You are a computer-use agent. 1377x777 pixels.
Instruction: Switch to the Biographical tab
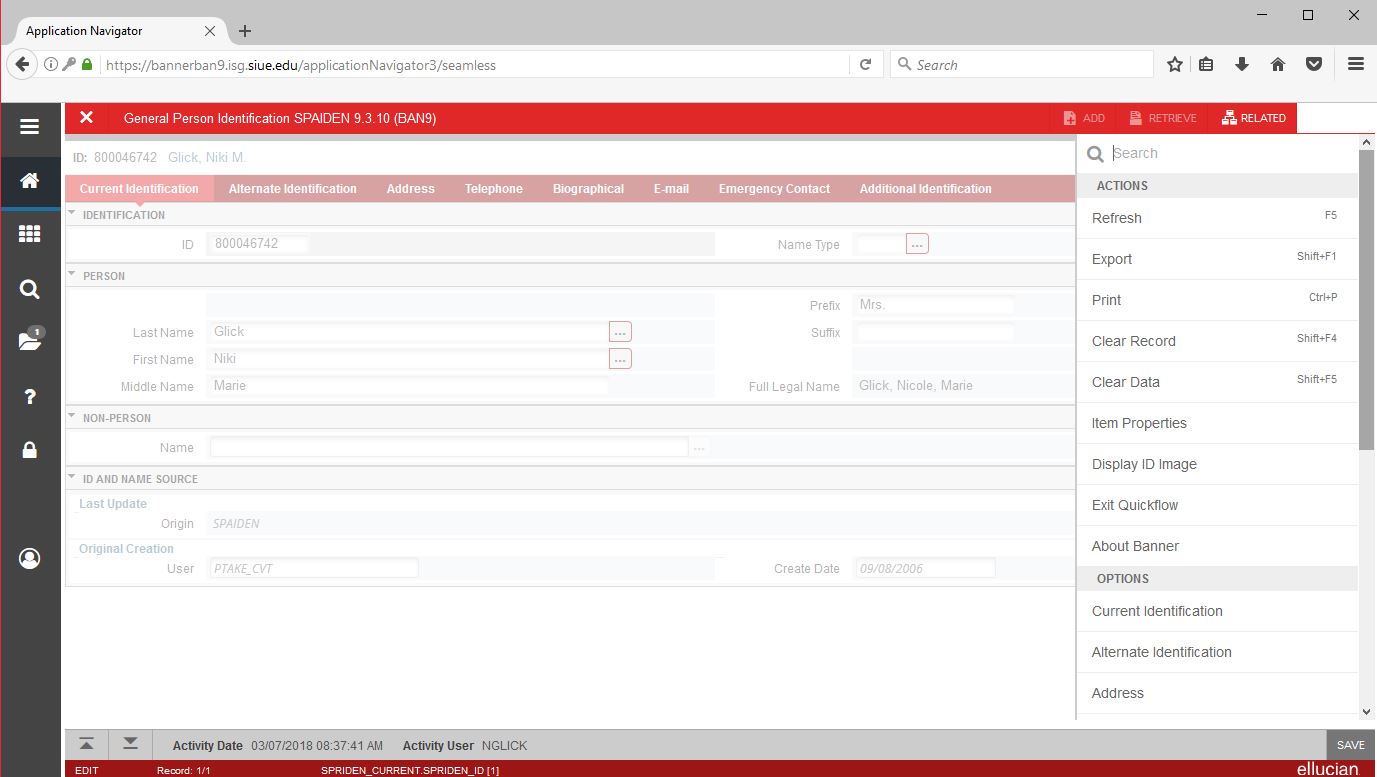(588, 189)
